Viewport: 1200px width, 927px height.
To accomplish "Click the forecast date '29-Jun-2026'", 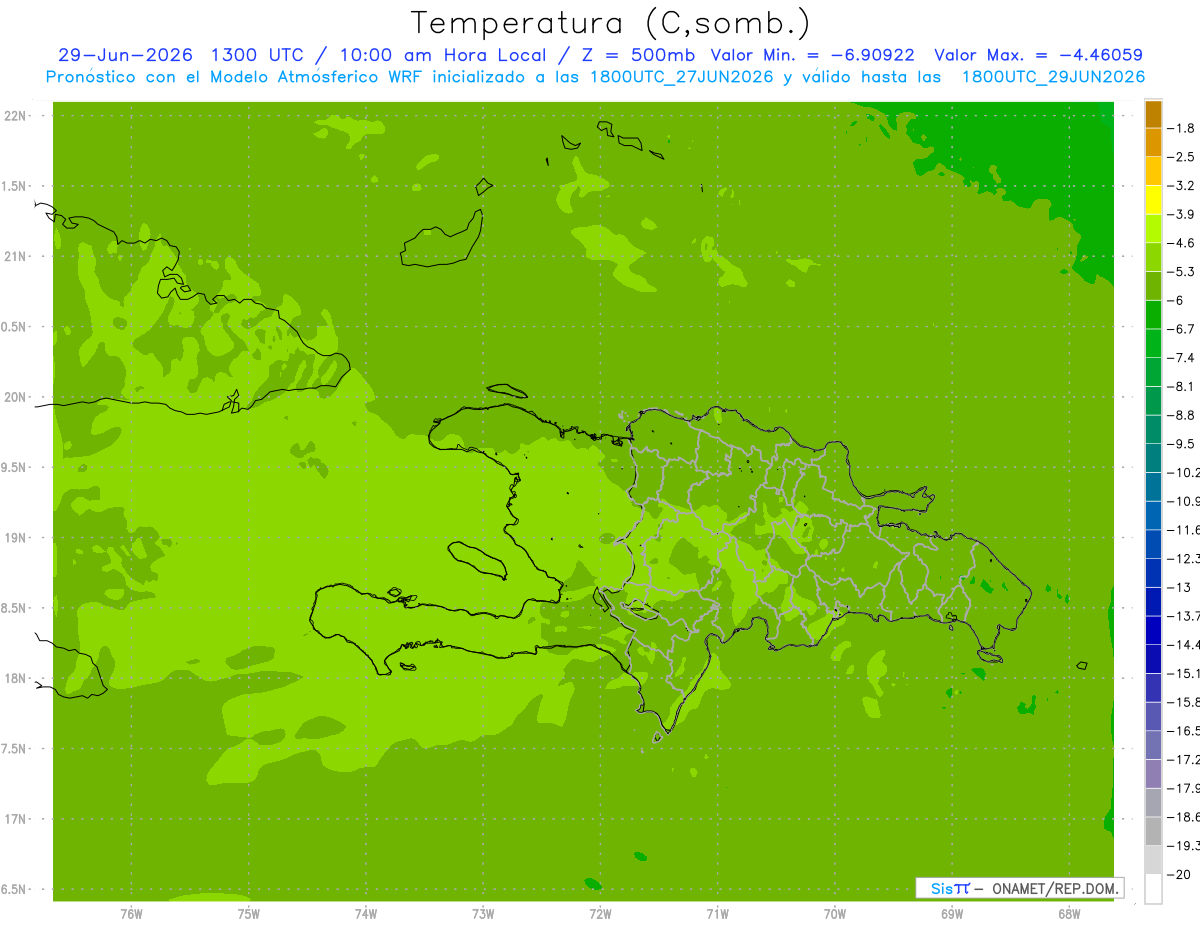I will click(x=125, y=55).
